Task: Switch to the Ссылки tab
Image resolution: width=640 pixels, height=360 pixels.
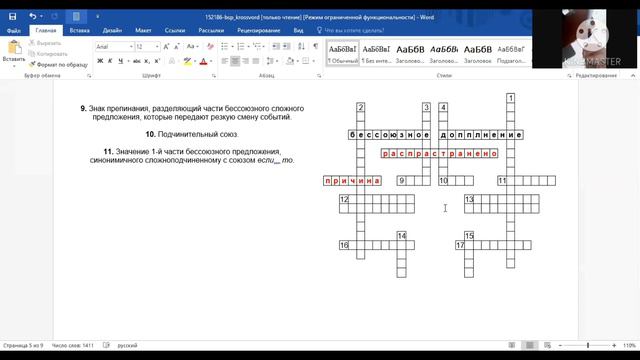Action: click(x=175, y=31)
